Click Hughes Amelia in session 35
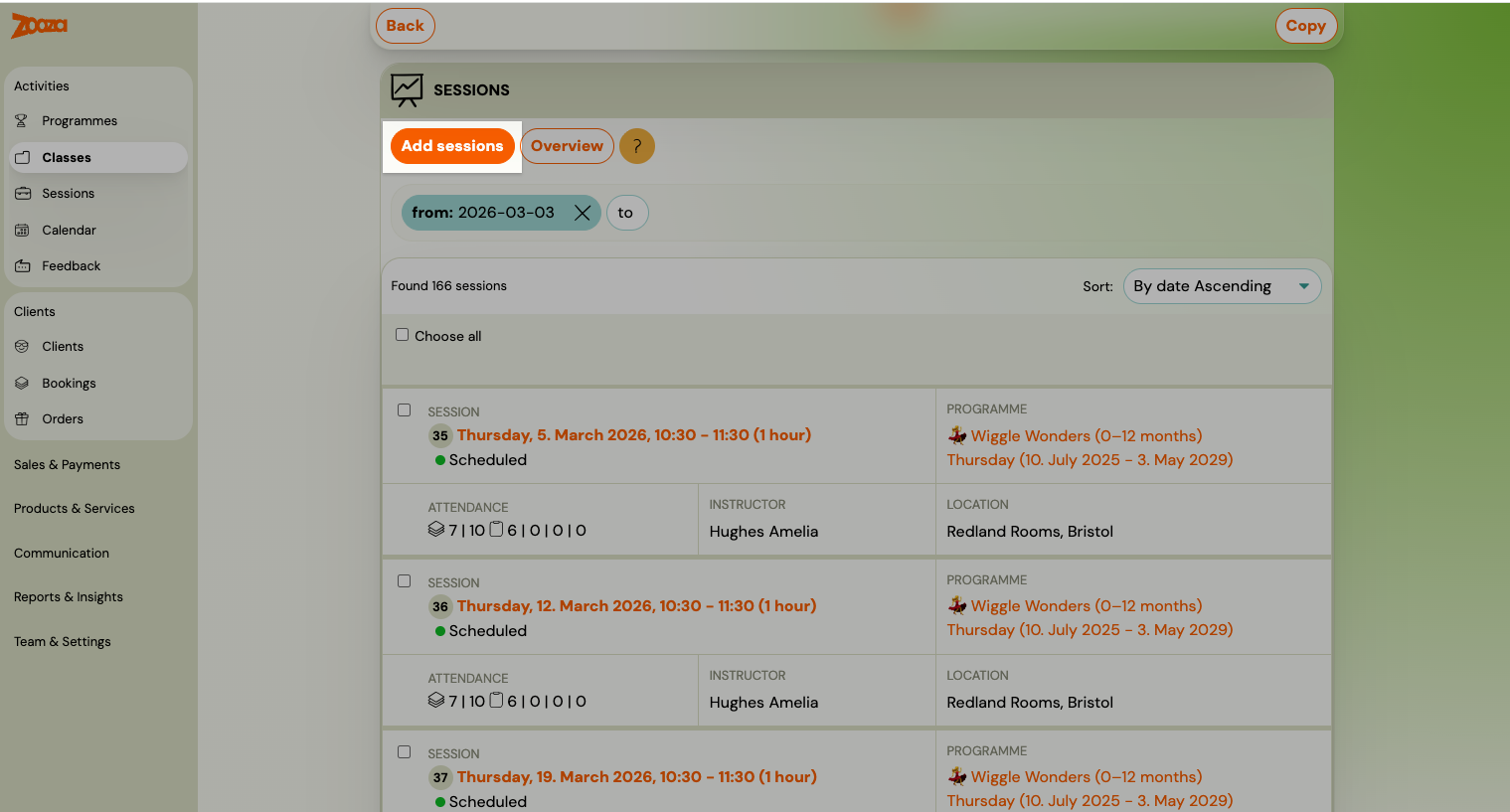Screen dimensions: 1510x812 click(763, 532)
